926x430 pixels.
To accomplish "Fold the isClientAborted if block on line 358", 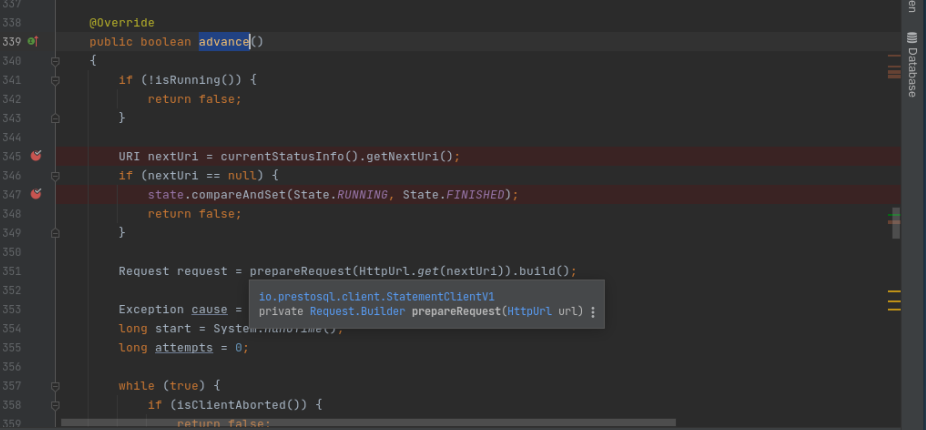I will coord(55,405).
